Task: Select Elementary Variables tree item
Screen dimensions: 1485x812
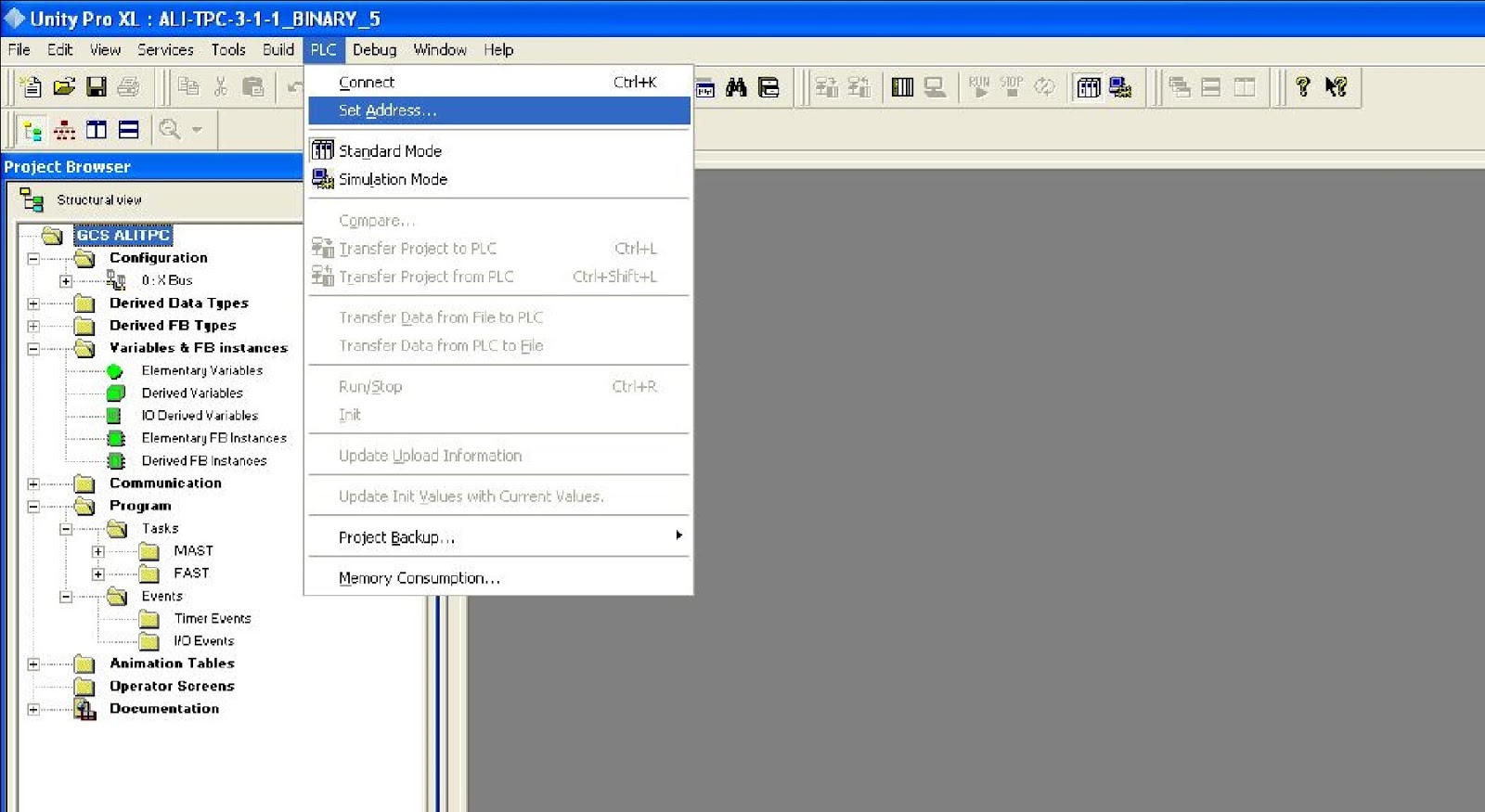Action: [x=201, y=370]
